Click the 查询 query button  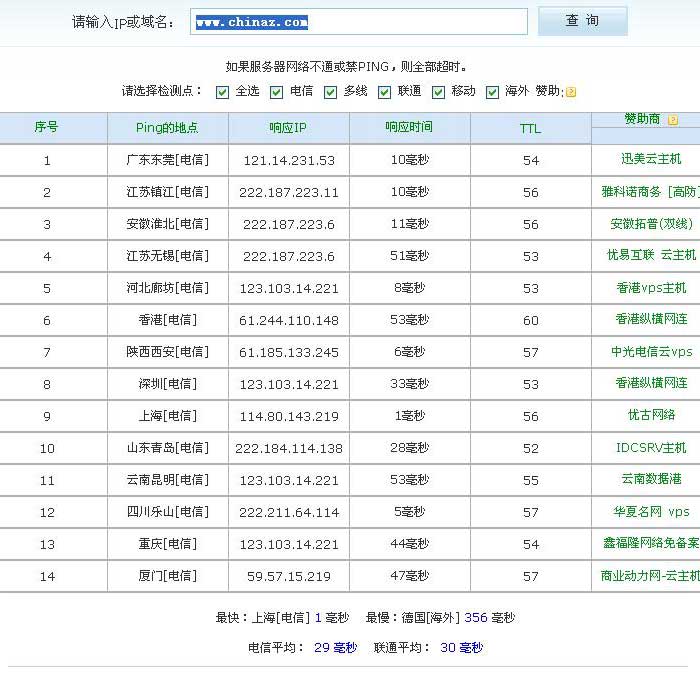tap(582, 21)
